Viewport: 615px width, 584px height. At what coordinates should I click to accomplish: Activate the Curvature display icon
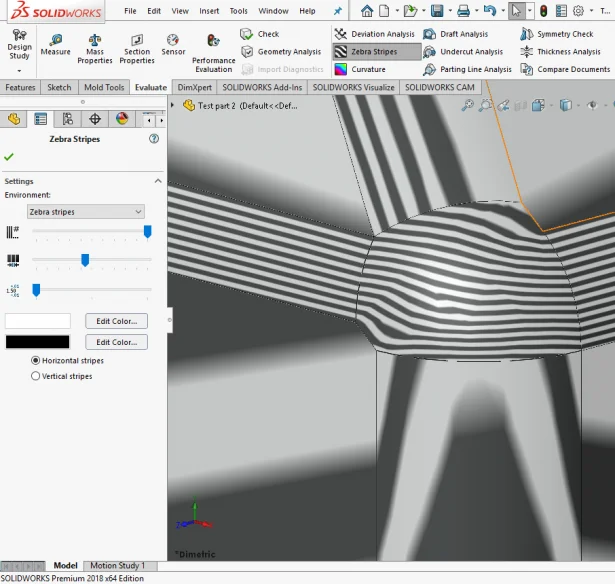pyautogui.click(x=341, y=70)
